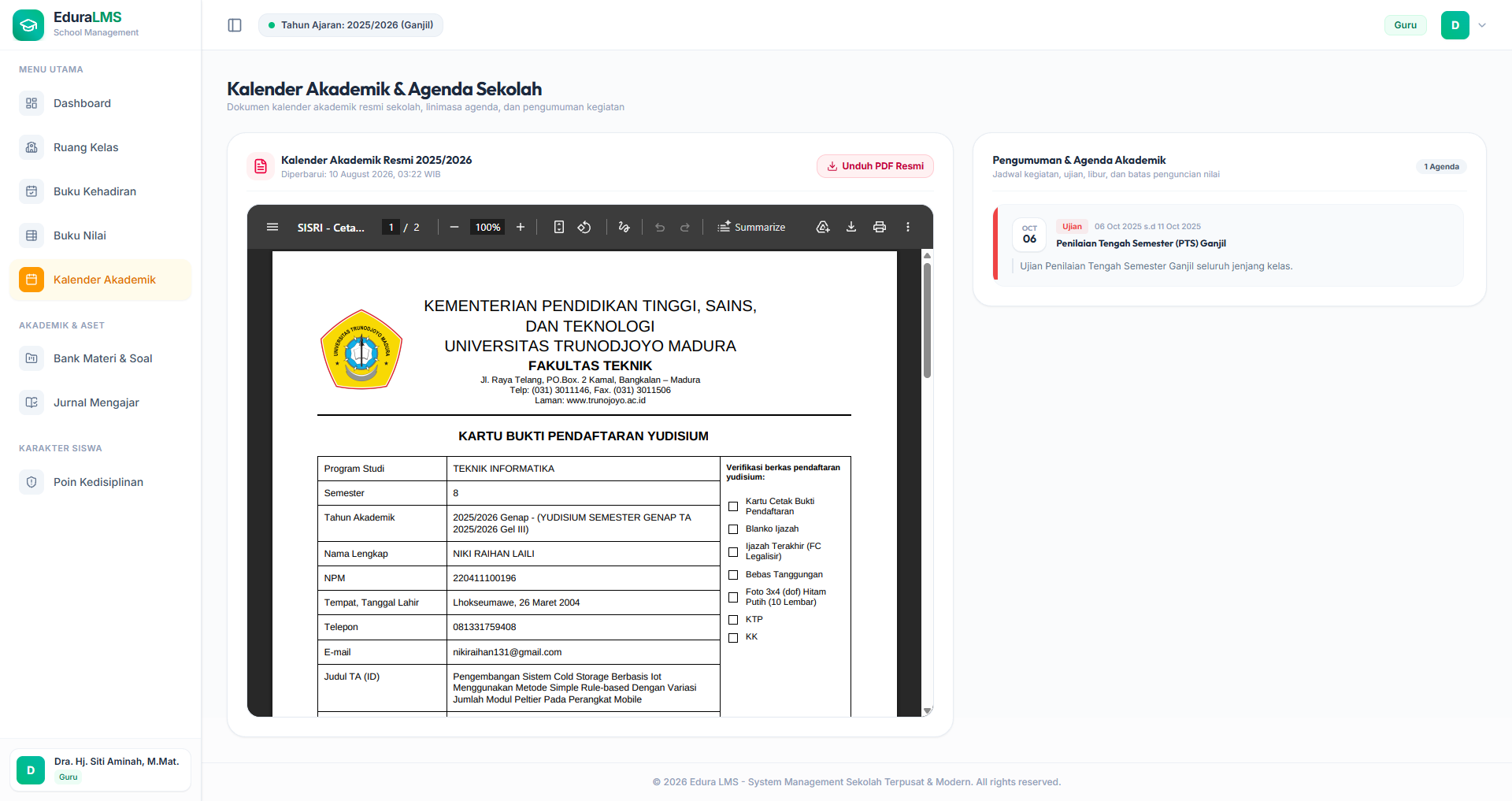This screenshot has height=801, width=1512.
Task: Click the PDF vertical scrollbar thumb
Action: (x=927, y=320)
